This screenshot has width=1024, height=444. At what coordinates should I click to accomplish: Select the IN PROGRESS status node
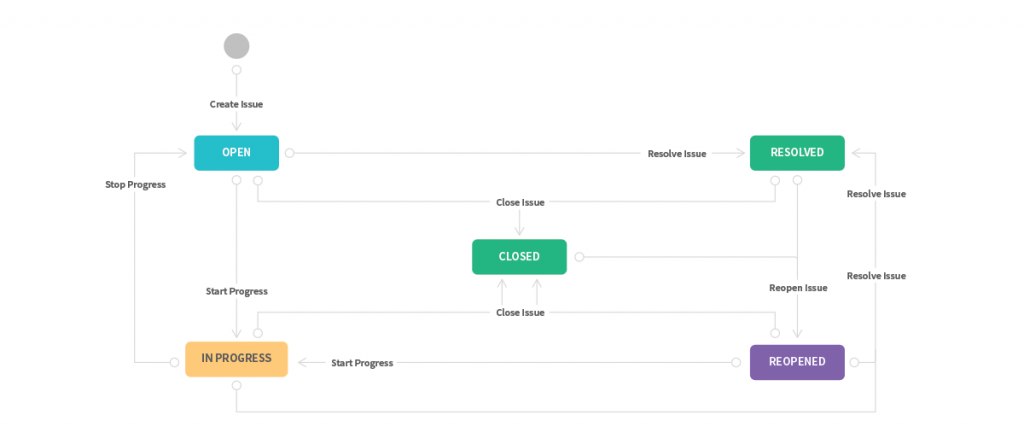click(236, 359)
